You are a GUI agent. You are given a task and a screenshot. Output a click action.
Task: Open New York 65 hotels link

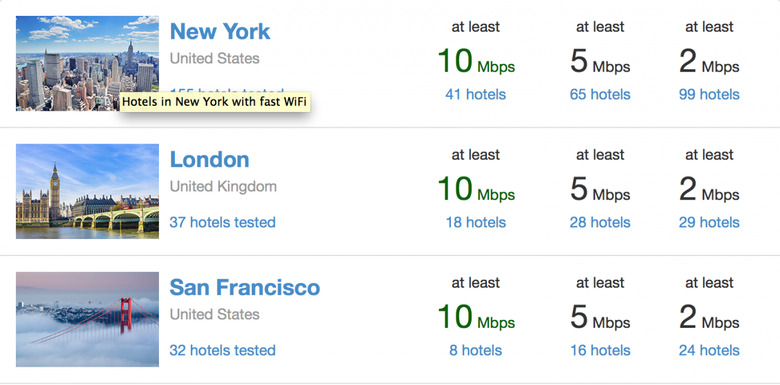[x=600, y=95]
